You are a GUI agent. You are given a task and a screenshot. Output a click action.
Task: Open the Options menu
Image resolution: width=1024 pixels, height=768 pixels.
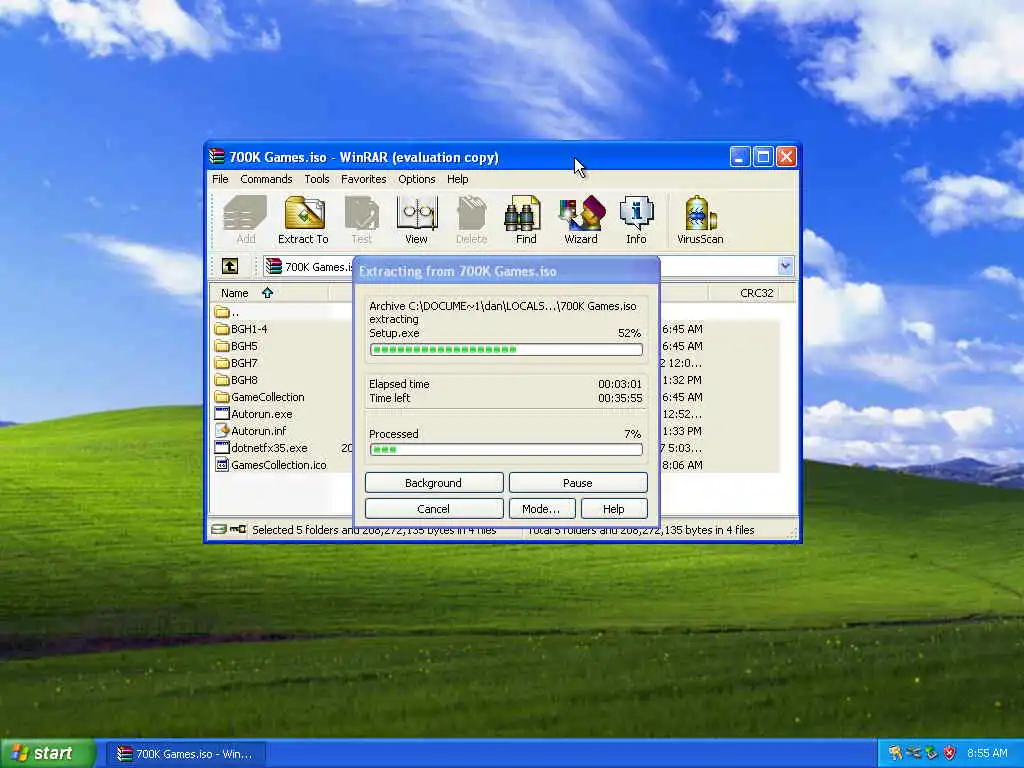tap(417, 179)
